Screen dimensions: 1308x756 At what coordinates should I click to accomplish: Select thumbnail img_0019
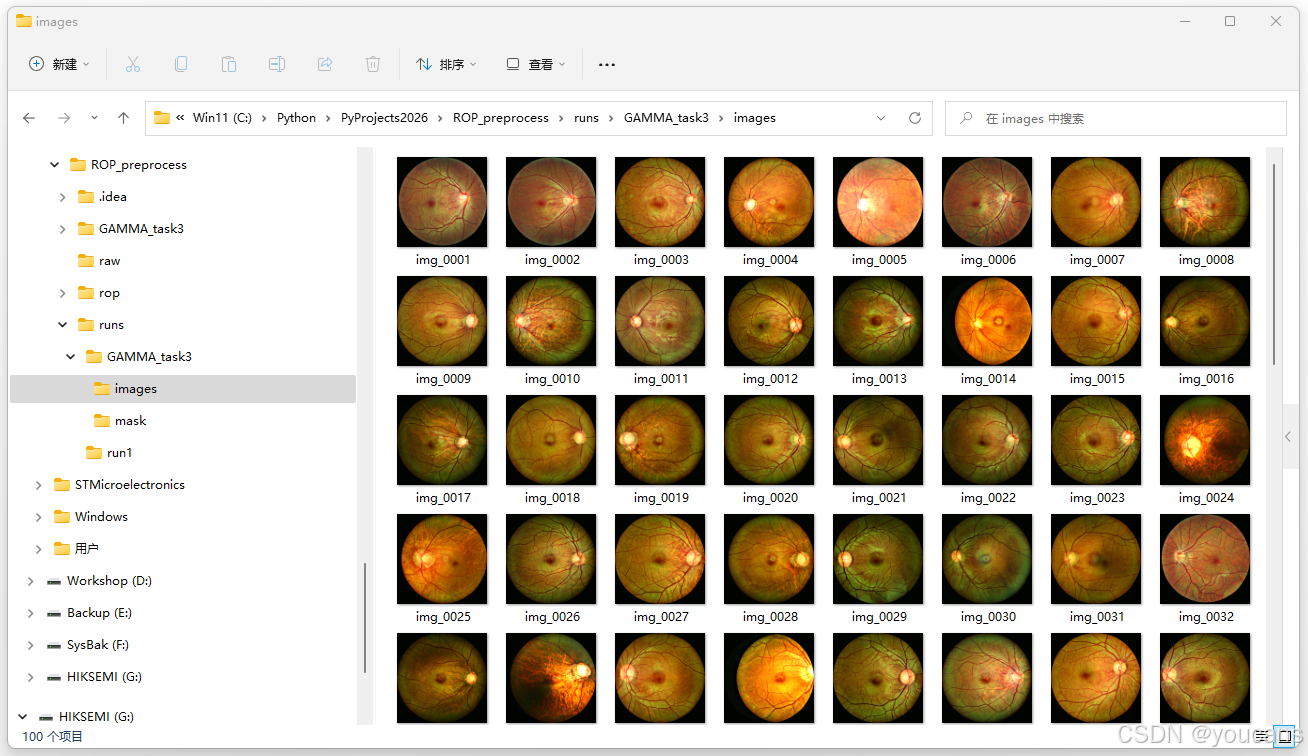pyautogui.click(x=660, y=439)
